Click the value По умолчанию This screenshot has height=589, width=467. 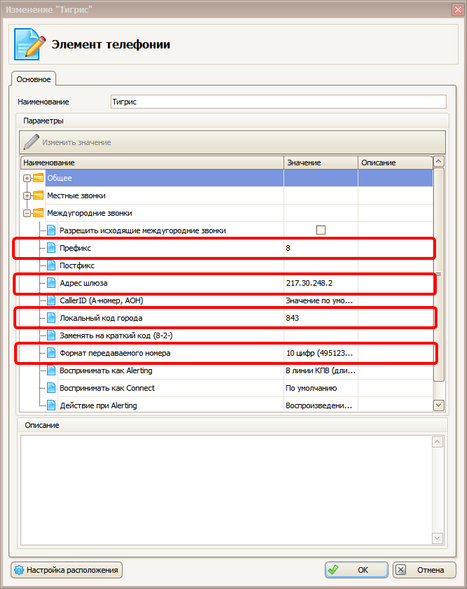coord(311,388)
